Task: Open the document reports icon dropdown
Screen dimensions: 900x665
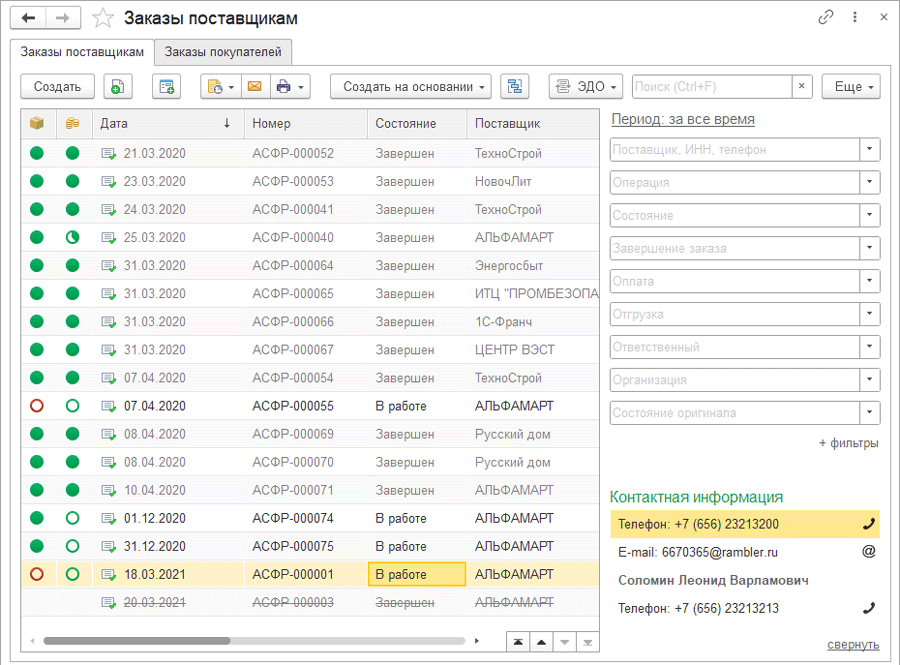Action: pyautogui.click(x=221, y=87)
